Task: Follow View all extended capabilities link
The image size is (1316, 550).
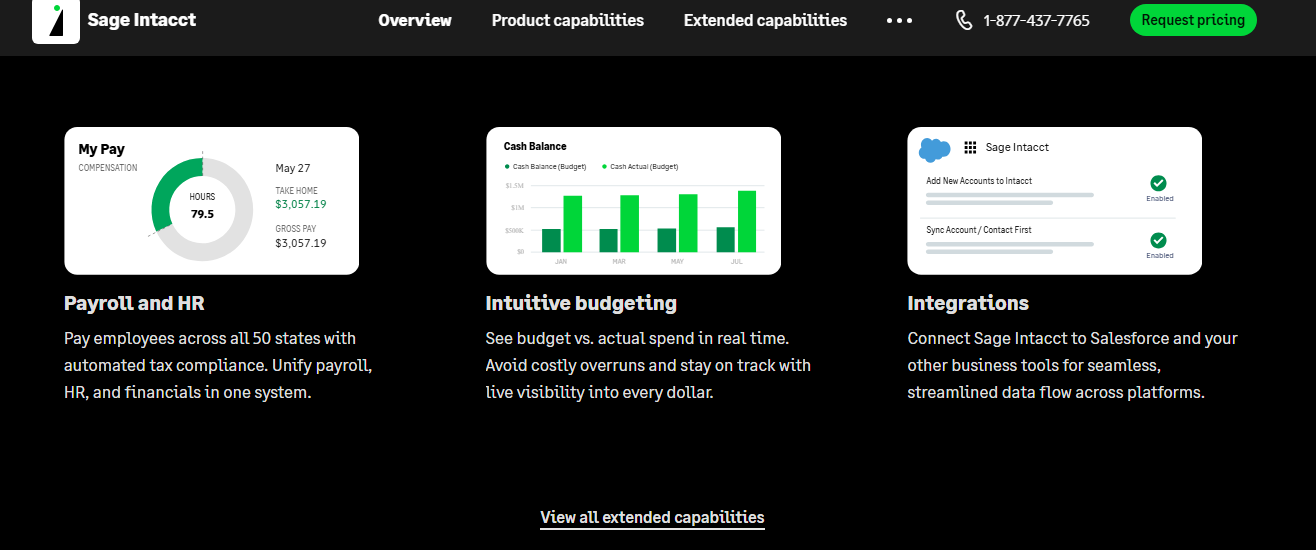Action: 652,517
